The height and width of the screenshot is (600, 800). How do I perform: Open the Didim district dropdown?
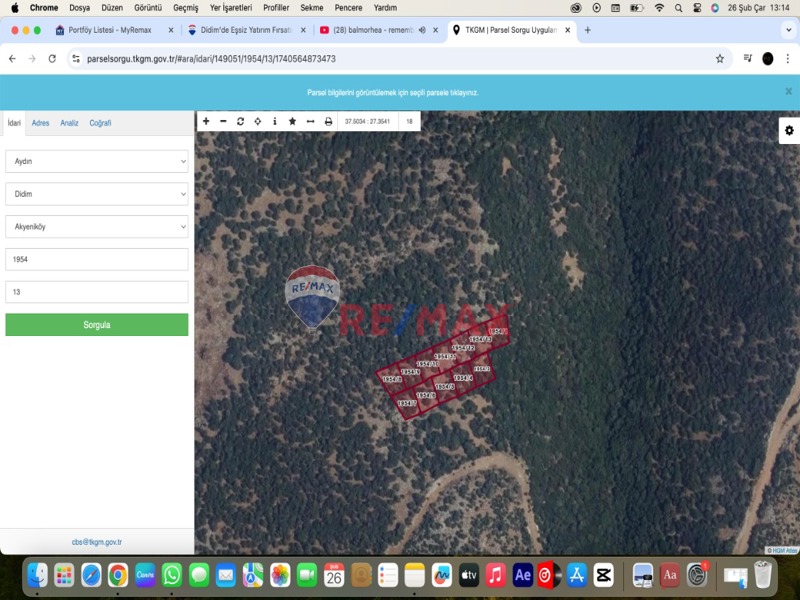[97, 194]
